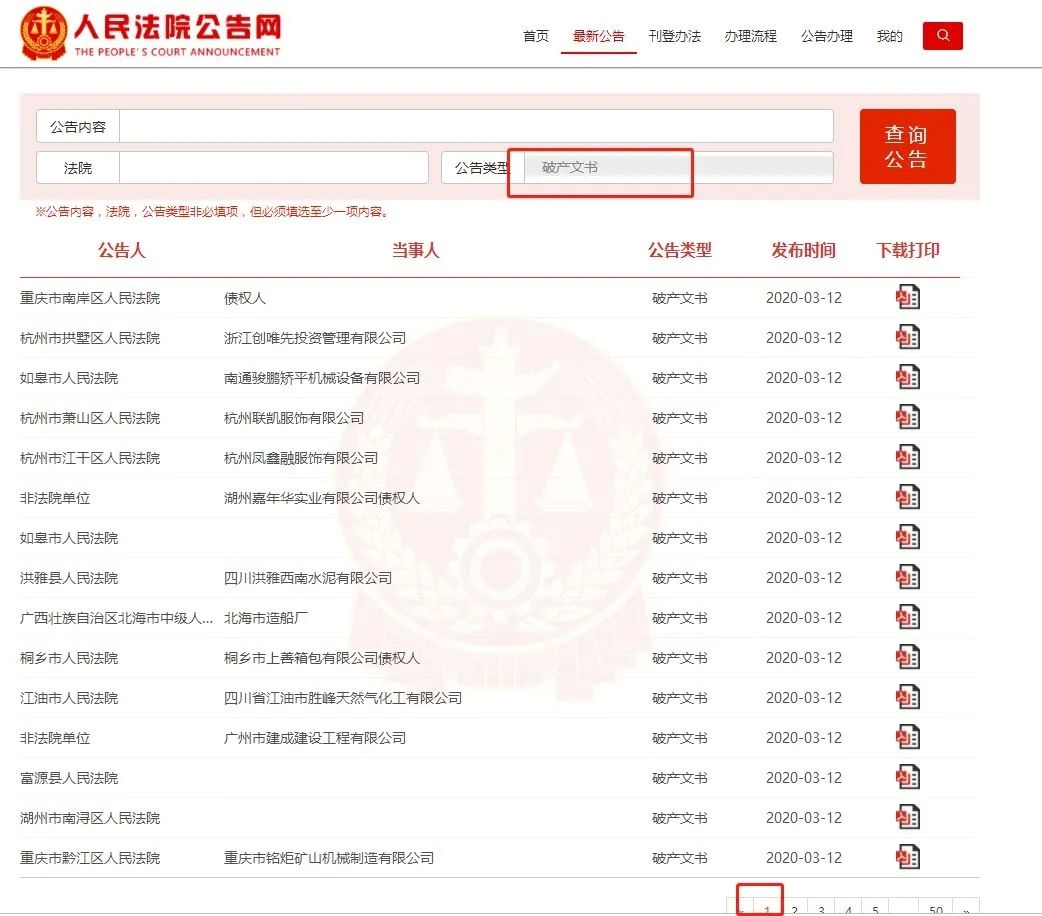Open the 公告办理 navigation item
The image size is (1042, 916).
[826, 36]
